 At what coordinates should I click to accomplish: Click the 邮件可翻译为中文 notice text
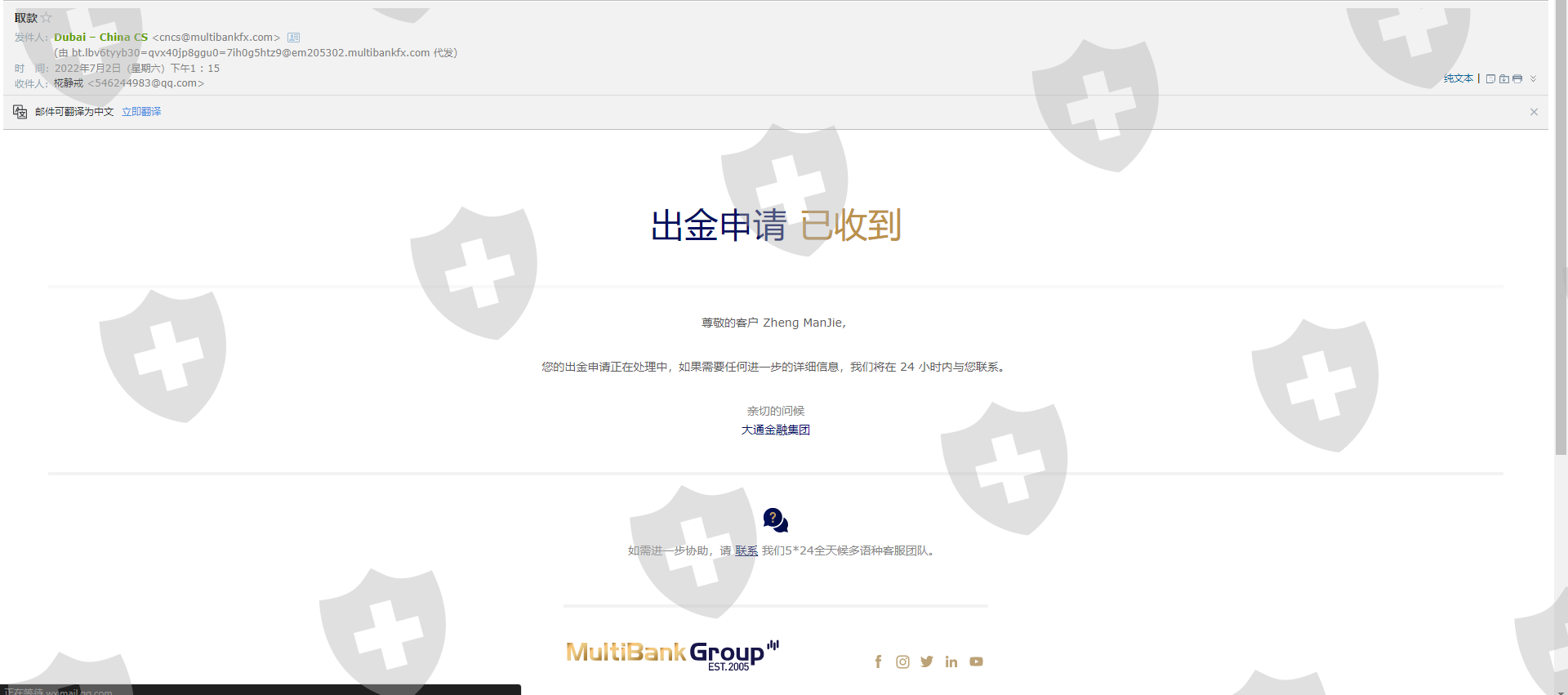74,112
